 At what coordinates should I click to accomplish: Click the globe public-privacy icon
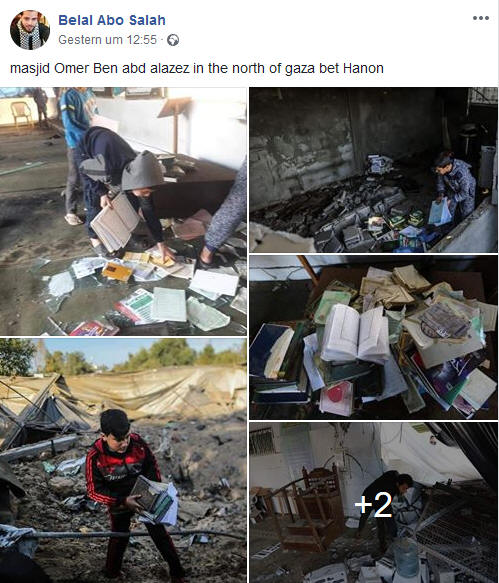(173, 40)
